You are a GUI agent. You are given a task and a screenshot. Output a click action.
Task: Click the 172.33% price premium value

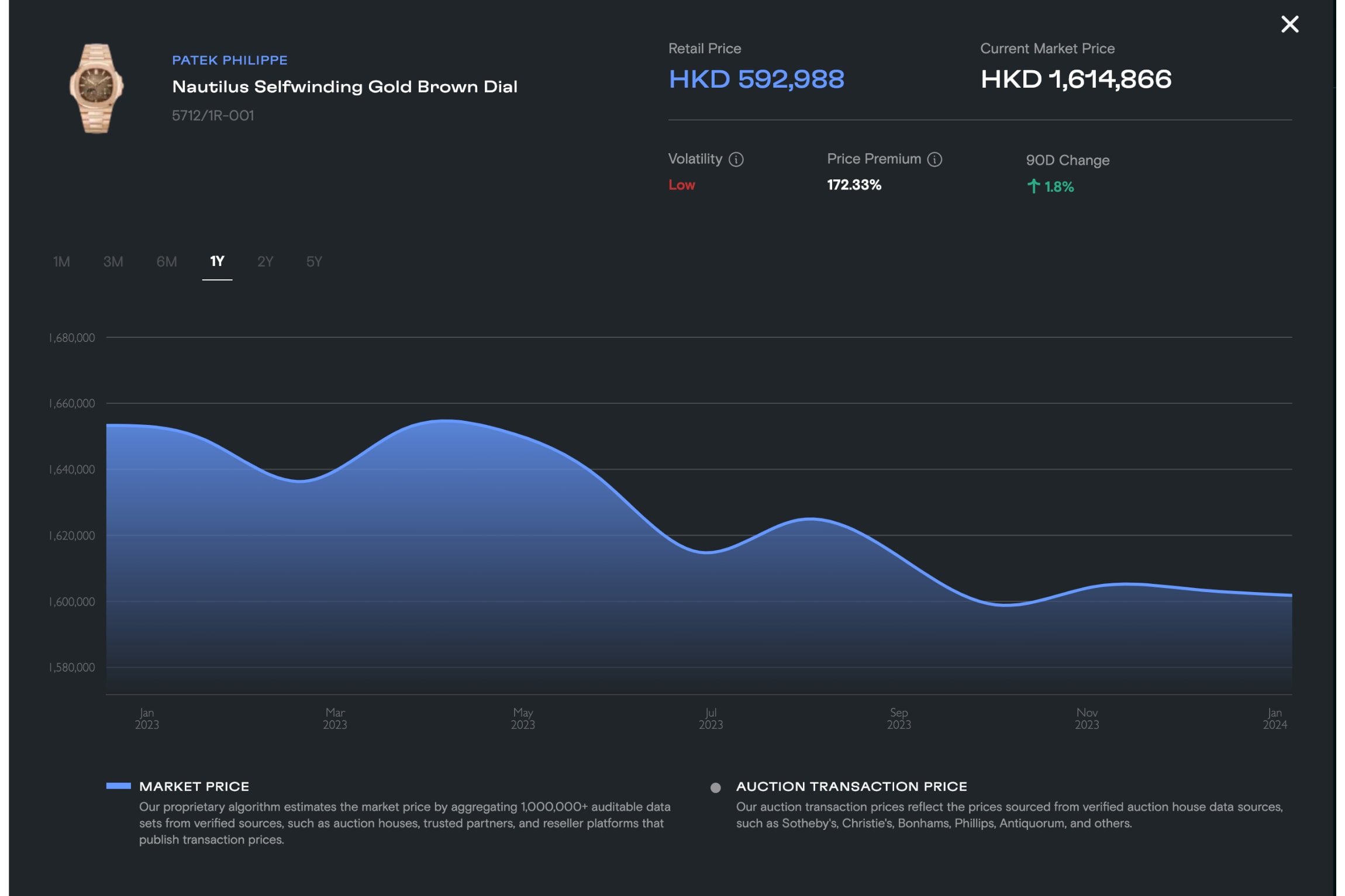click(x=854, y=185)
